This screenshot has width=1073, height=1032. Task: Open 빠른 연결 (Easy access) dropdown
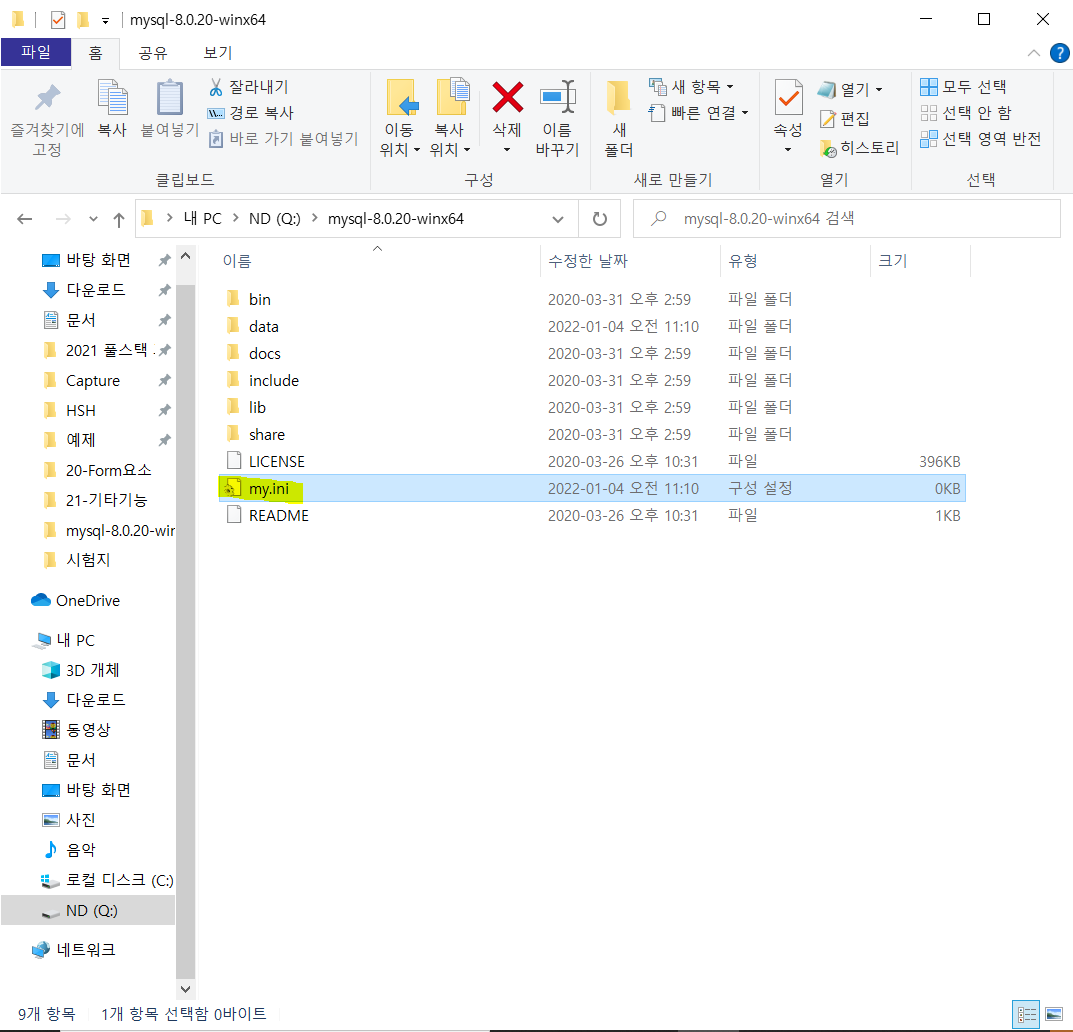tap(699, 113)
